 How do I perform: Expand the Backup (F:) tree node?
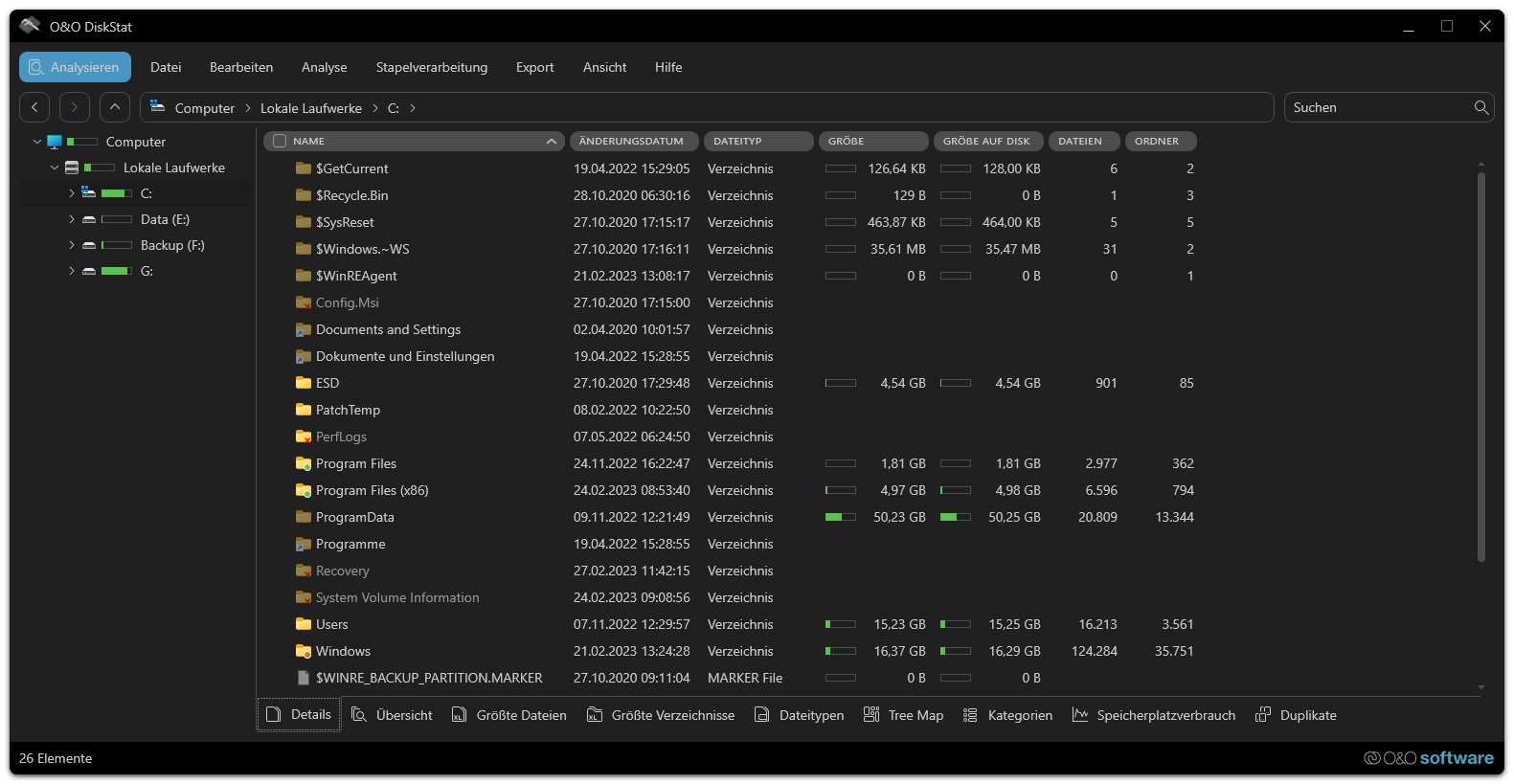pyautogui.click(x=72, y=245)
